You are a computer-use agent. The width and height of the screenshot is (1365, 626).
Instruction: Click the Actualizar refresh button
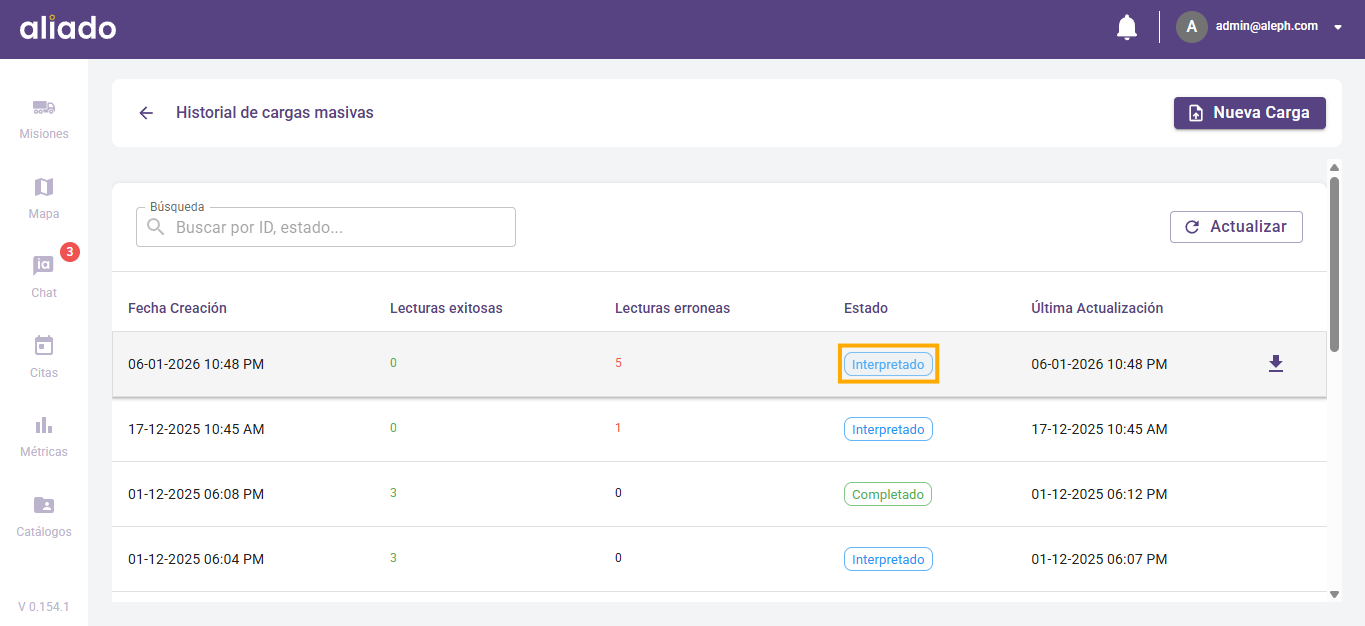1235,227
